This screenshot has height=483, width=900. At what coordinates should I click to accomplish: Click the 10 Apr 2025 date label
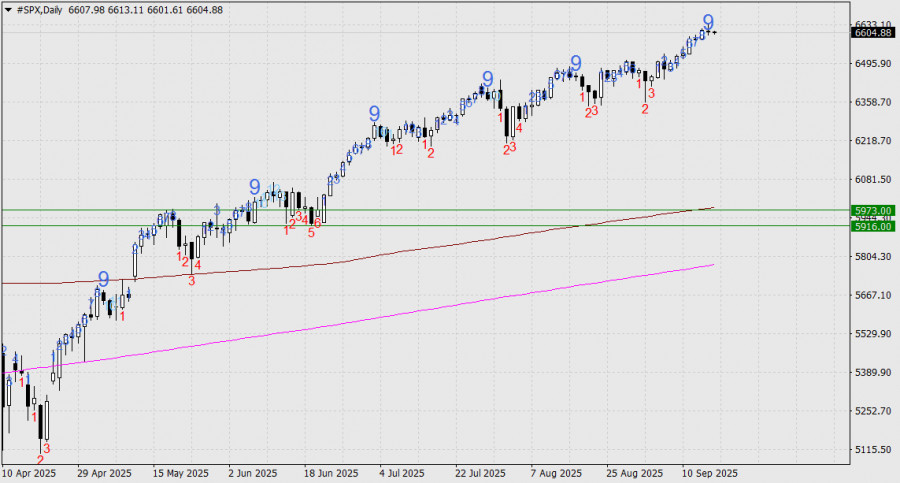pyautogui.click(x=29, y=473)
